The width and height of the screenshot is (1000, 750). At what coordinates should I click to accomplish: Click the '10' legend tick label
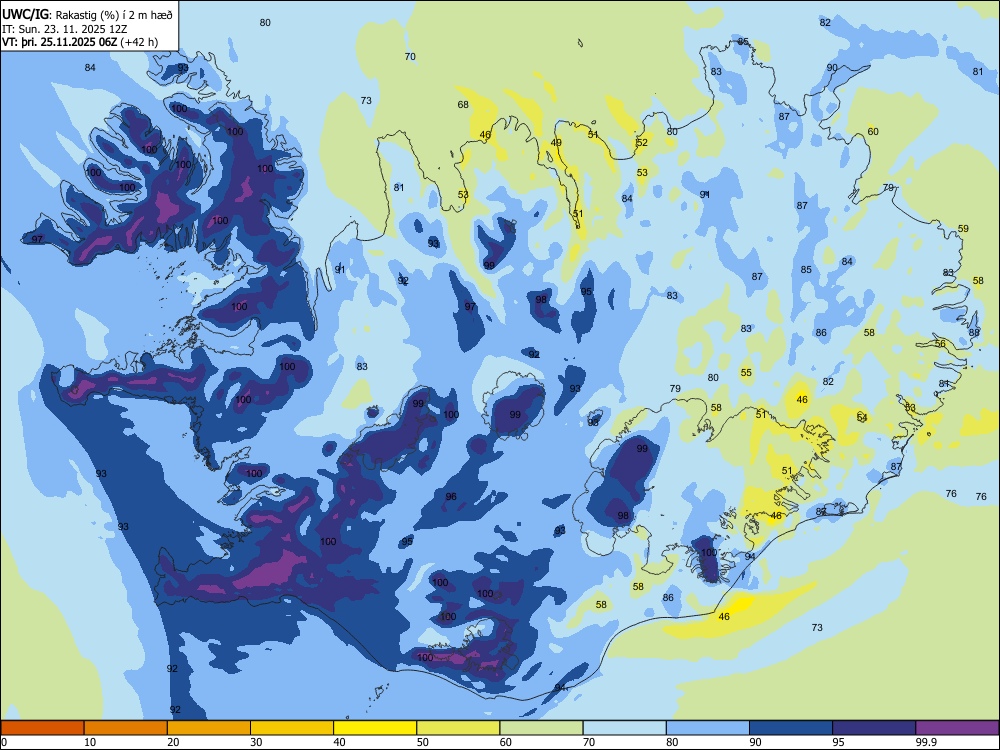(90, 742)
